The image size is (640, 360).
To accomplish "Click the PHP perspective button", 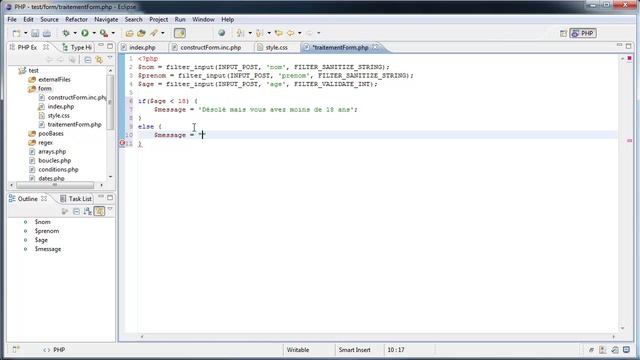I will (x=583, y=33).
